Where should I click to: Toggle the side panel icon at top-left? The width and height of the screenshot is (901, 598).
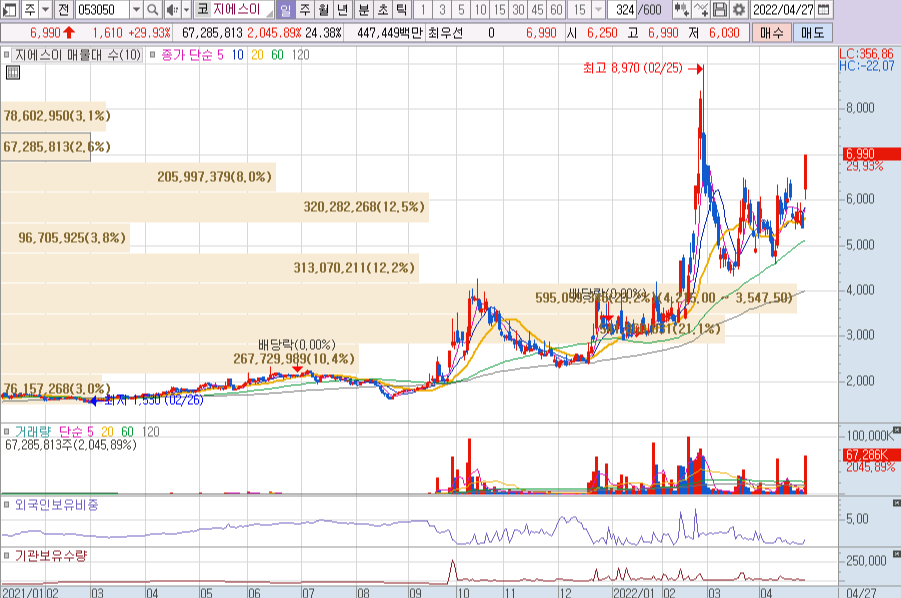[x=10, y=9]
